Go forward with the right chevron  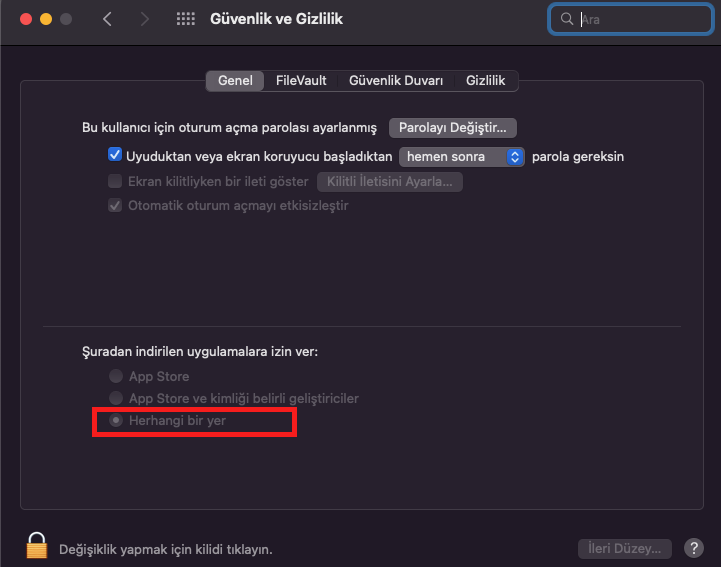point(144,19)
